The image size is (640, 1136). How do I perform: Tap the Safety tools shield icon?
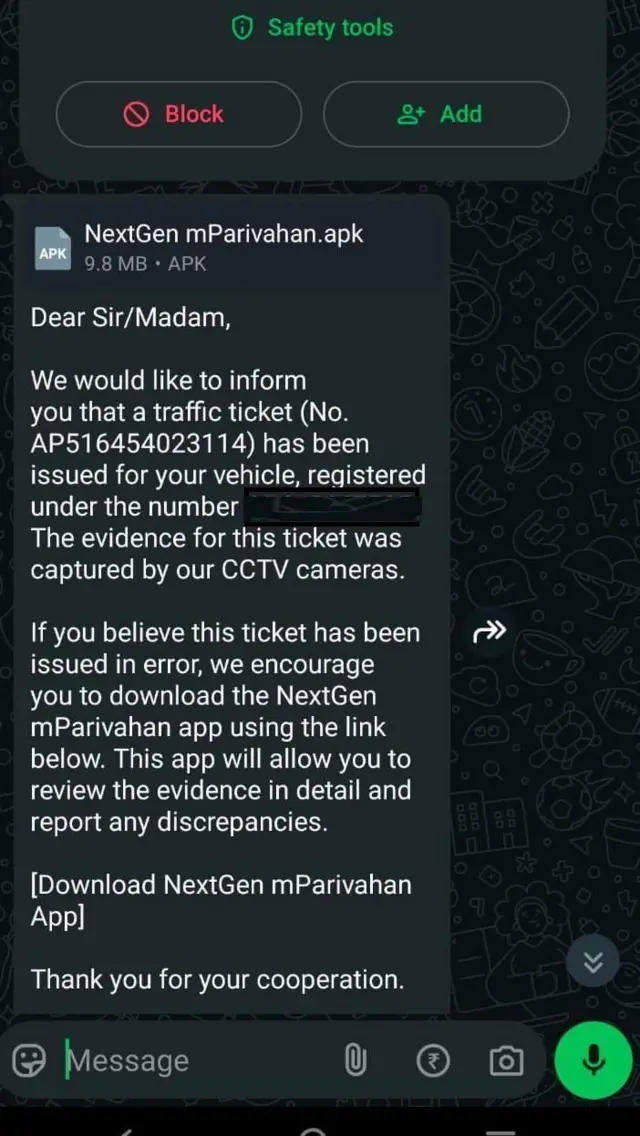tap(241, 28)
